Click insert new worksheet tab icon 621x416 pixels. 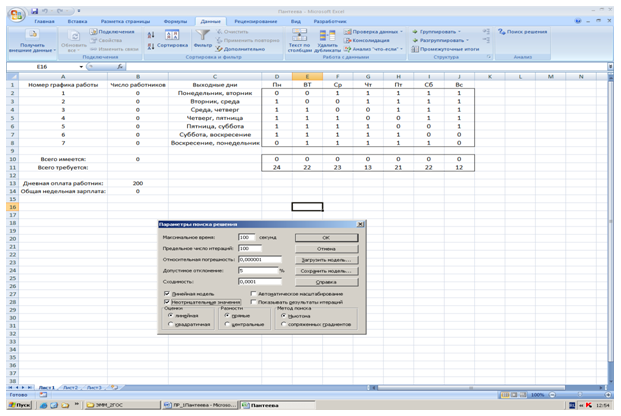(x=114, y=387)
